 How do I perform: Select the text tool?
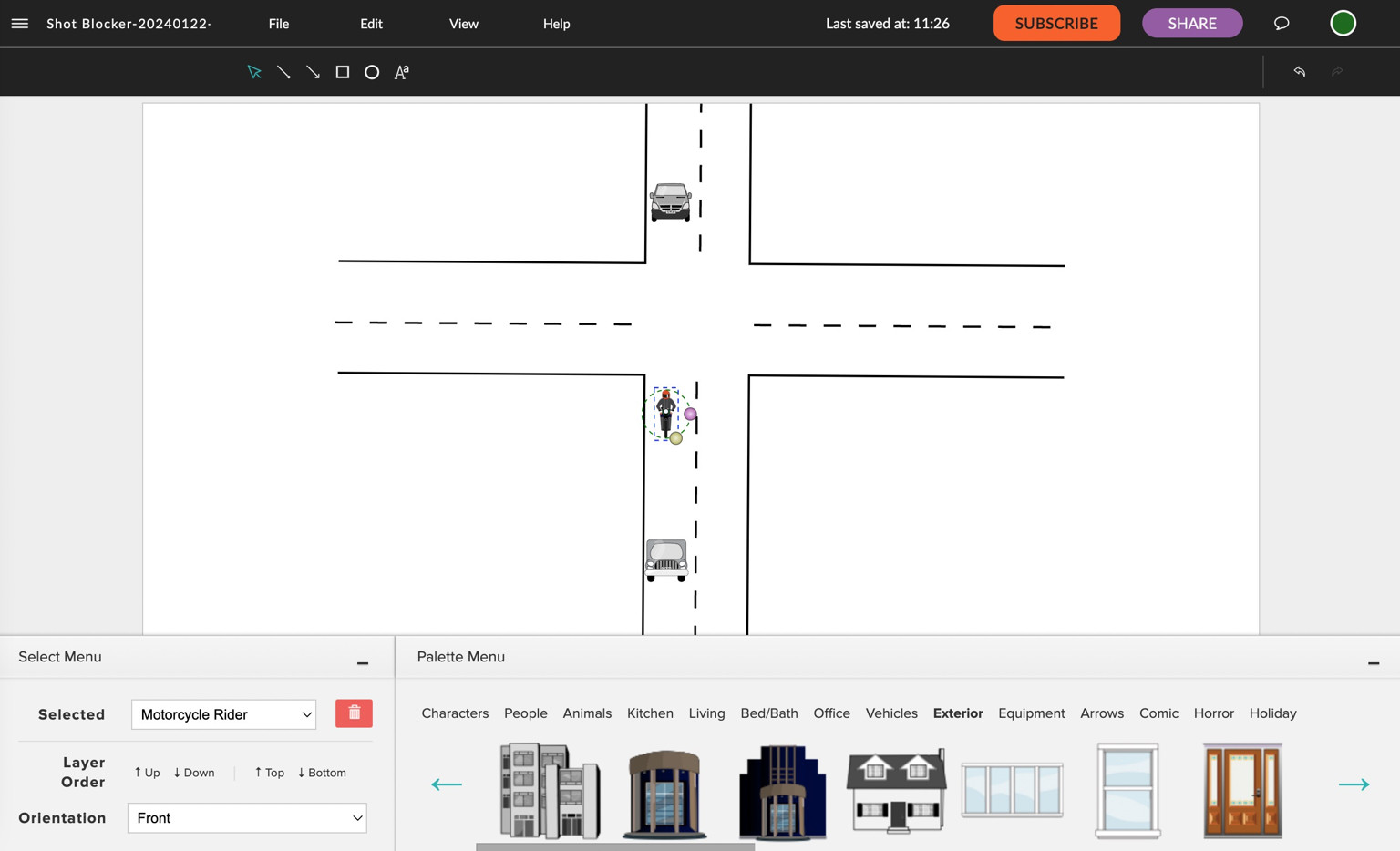(x=401, y=72)
